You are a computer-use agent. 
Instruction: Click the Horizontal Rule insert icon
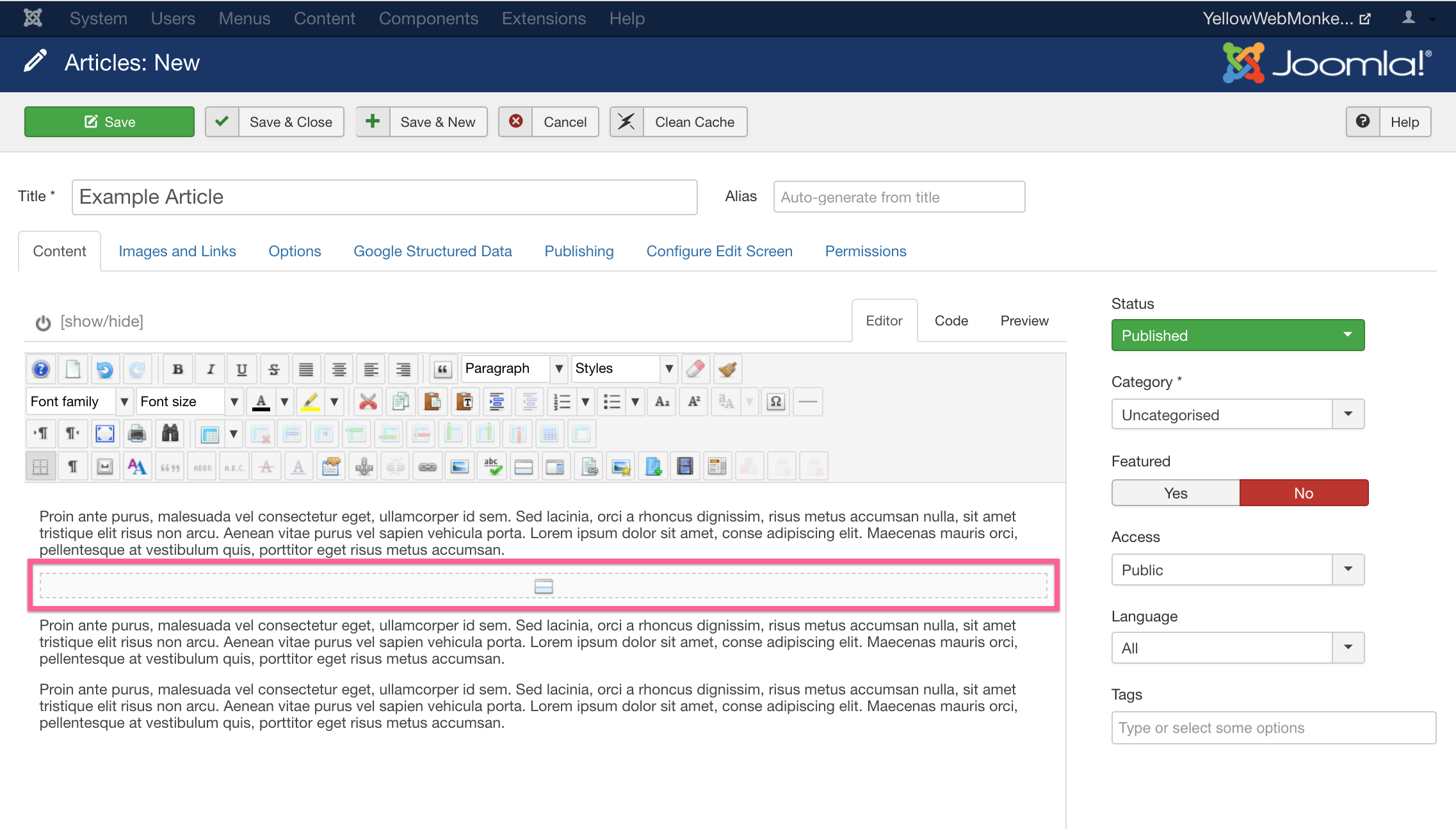(x=808, y=401)
